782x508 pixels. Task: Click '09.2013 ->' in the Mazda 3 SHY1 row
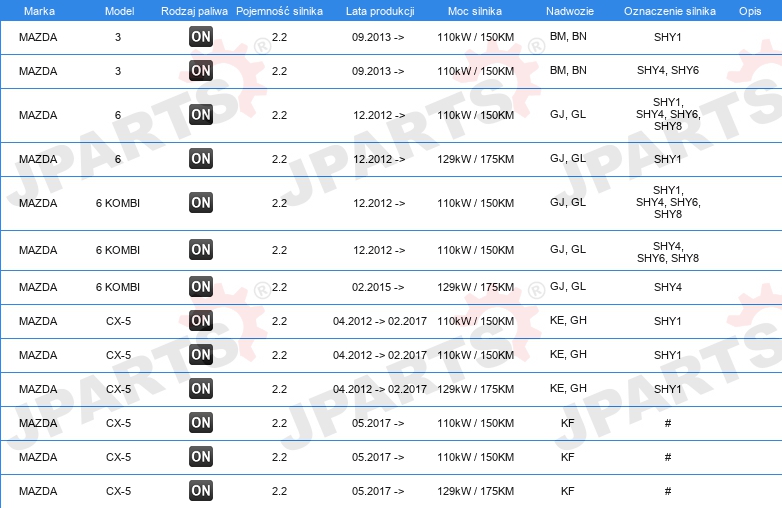[x=378, y=37]
